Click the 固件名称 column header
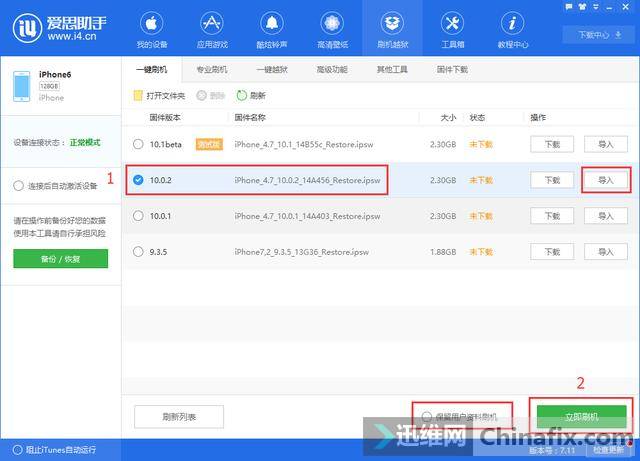This screenshot has width=640, height=461. click(250, 117)
